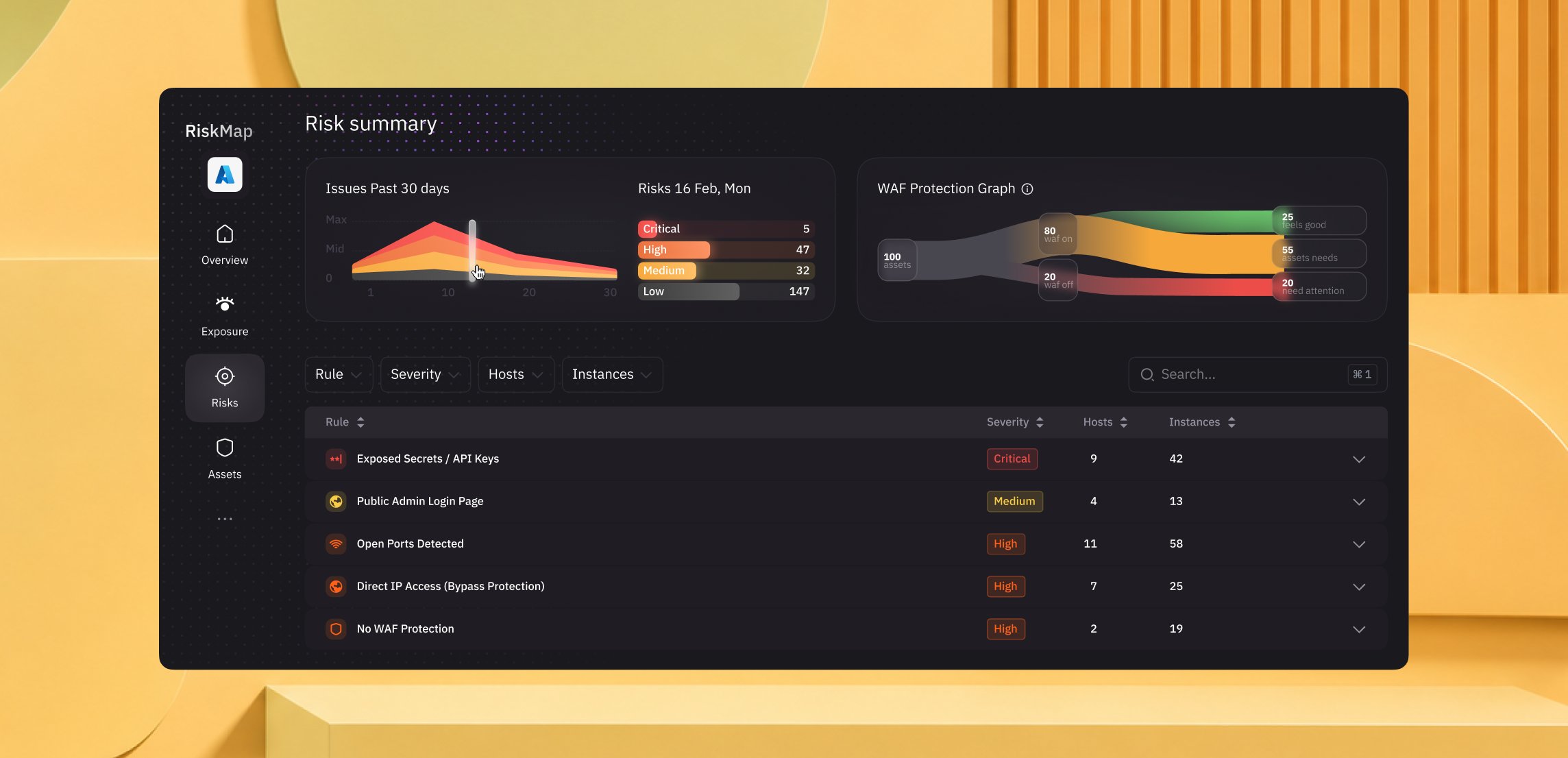Click the High risk bar
Image resolution: width=1568 pixels, height=758 pixels.
click(x=726, y=249)
